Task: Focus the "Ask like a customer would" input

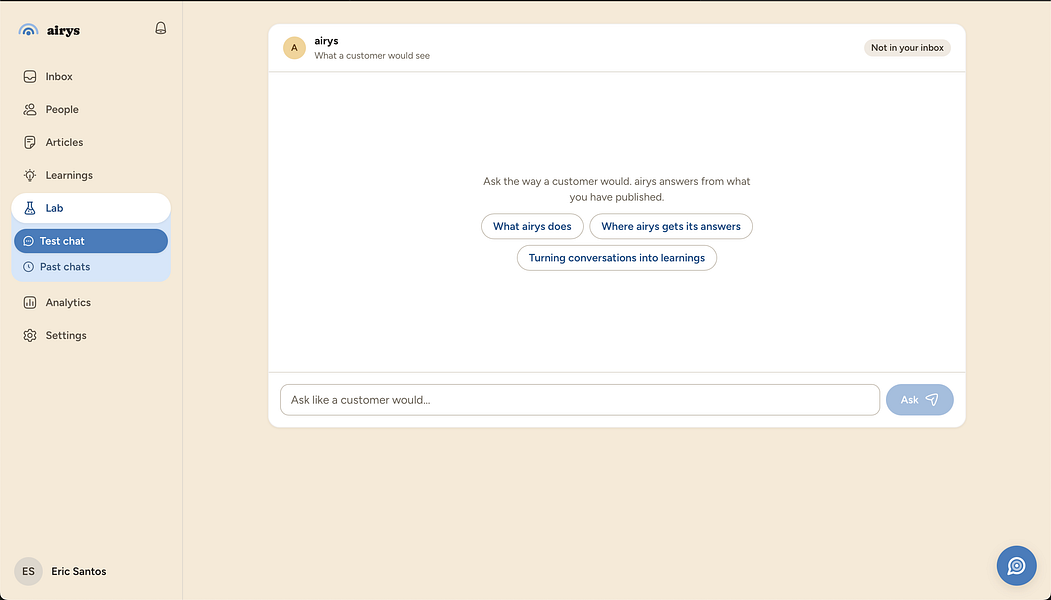Action: [x=580, y=400]
